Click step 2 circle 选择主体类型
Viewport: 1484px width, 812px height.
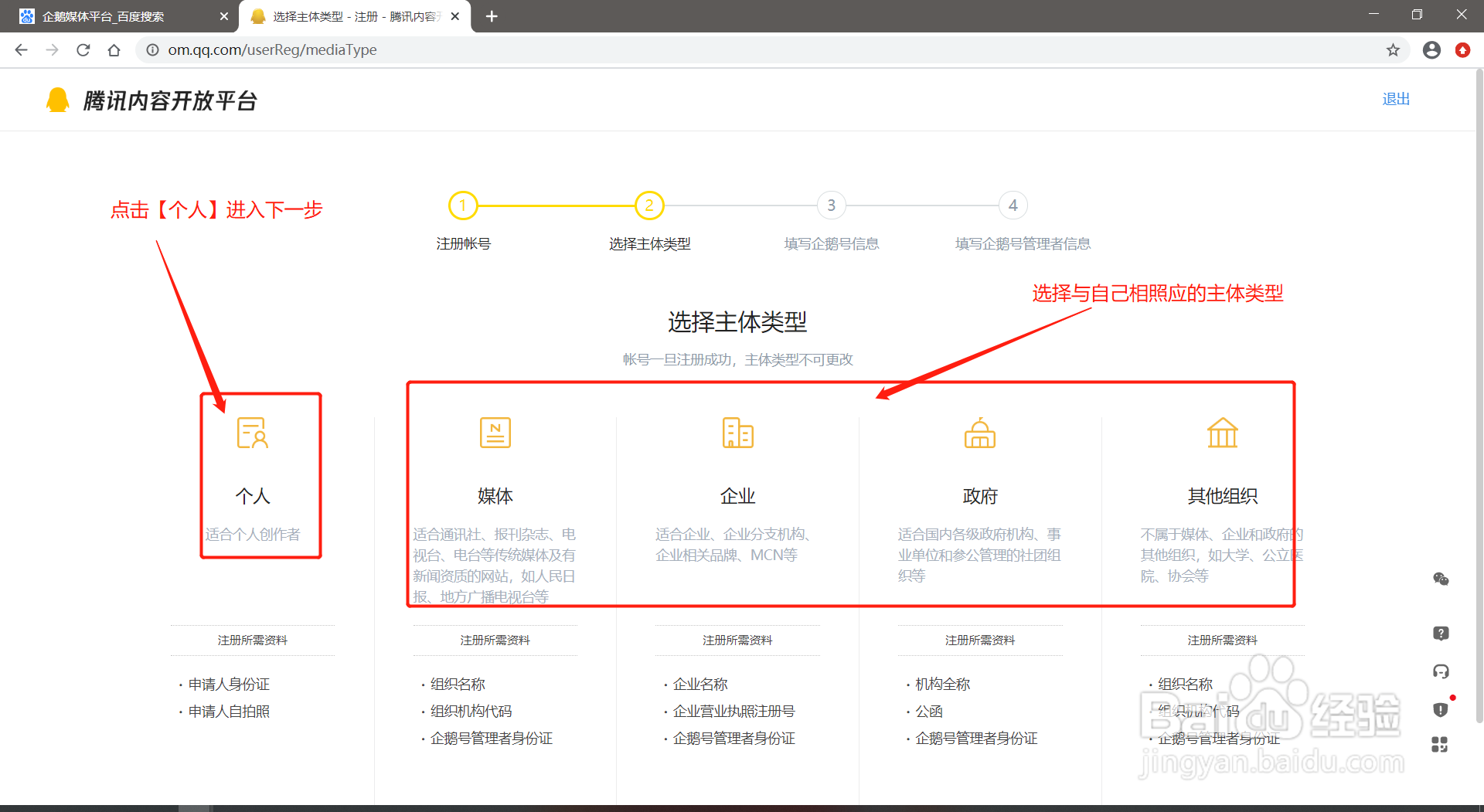click(x=649, y=206)
